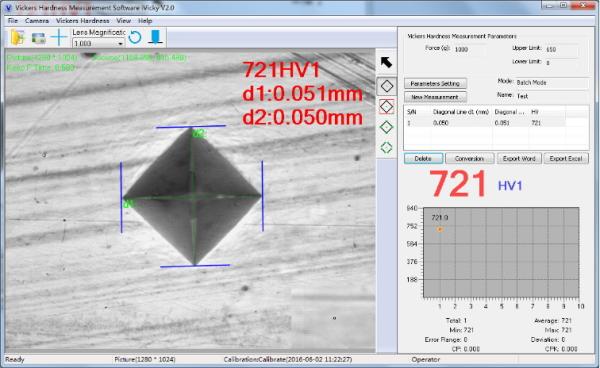The height and width of the screenshot is (368, 600).
Task: Click the application logo in the title bar
Action: tap(8, 8)
